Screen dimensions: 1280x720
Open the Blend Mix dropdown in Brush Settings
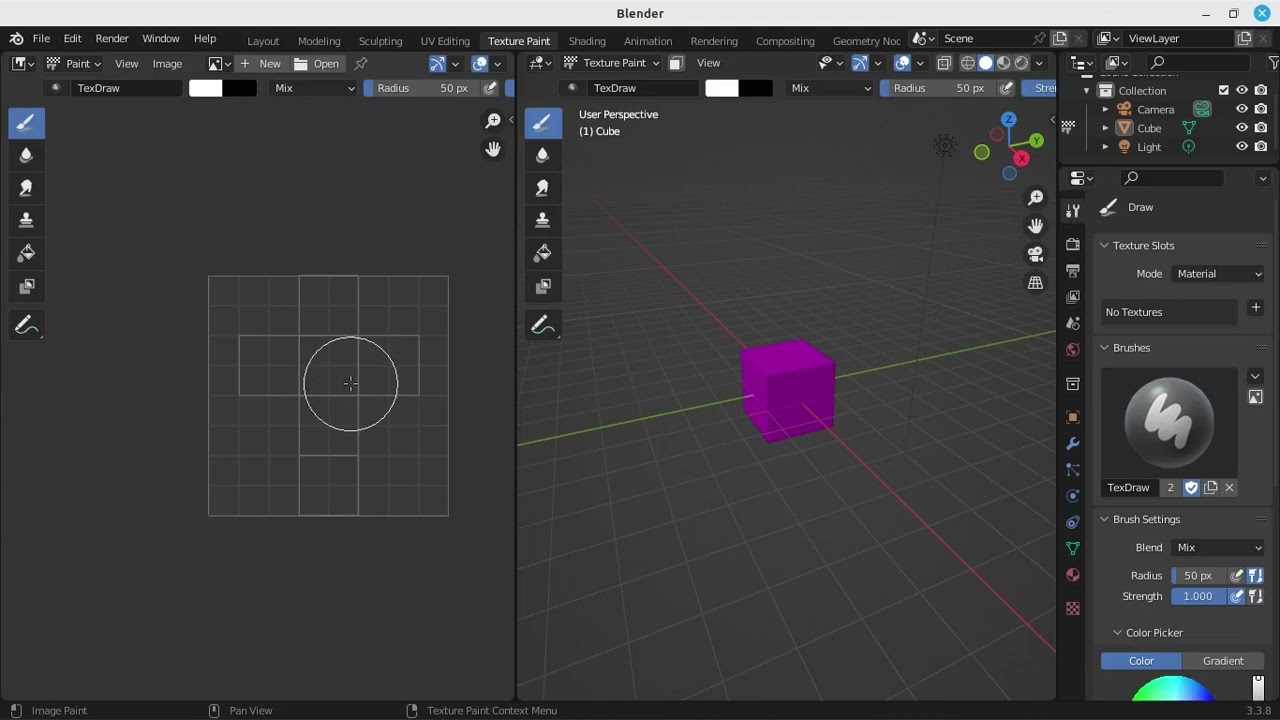click(1218, 548)
